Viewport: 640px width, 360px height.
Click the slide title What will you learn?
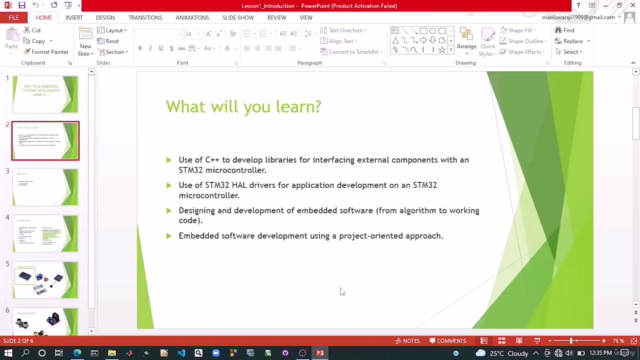pos(244,107)
